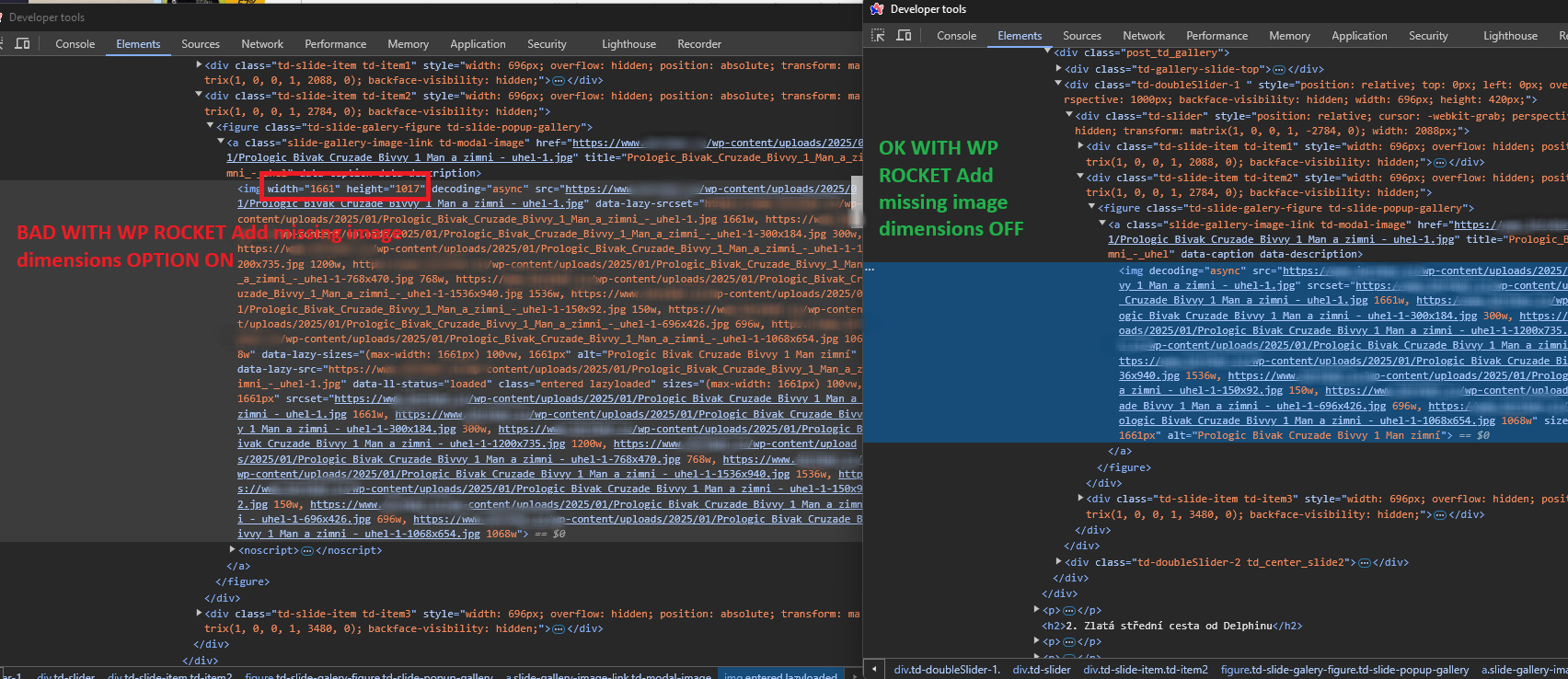
Task: Click div.td-slider breadcrumb in right window
Action: [1042, 670]
